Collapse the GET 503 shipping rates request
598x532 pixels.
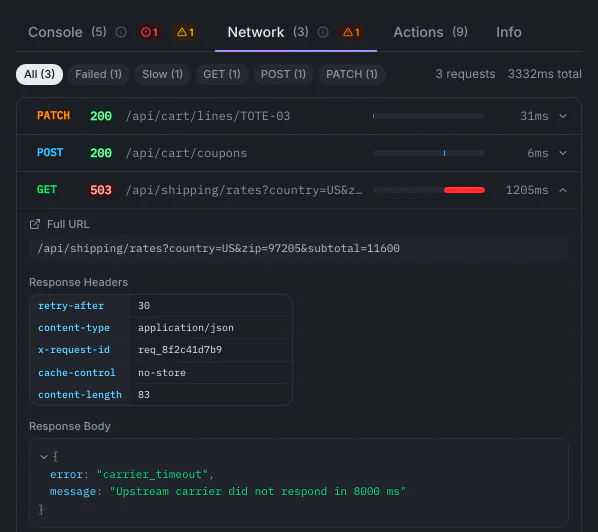[299, 190]
